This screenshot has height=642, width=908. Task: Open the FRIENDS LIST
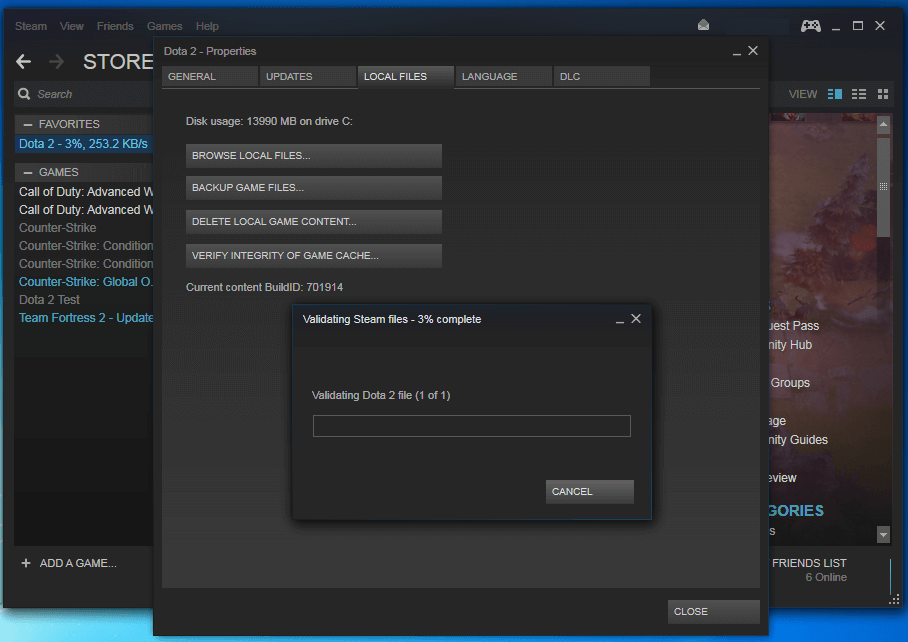point(809,563)
